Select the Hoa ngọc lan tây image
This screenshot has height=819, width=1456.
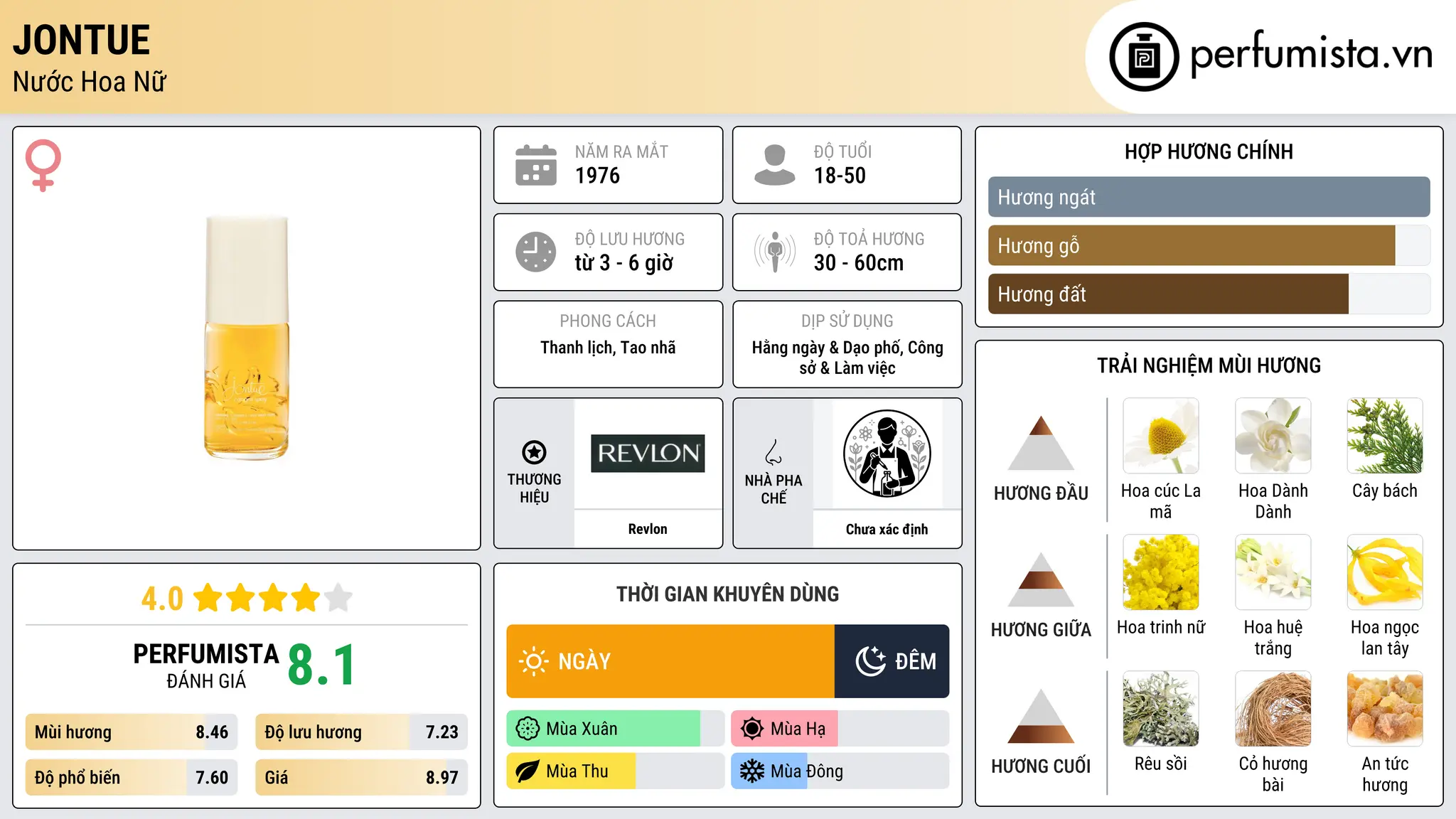(1385, 572)
